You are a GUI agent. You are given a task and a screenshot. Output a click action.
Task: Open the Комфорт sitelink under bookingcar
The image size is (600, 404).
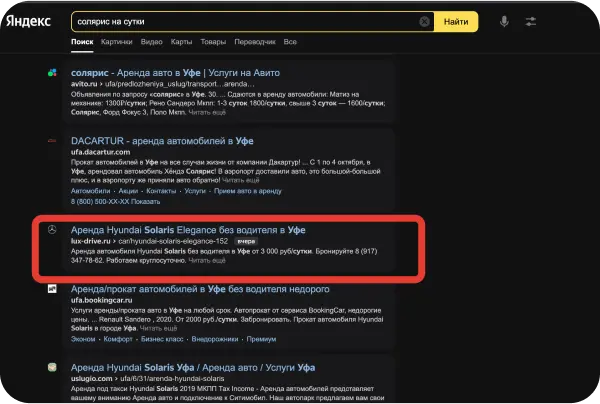118,339
